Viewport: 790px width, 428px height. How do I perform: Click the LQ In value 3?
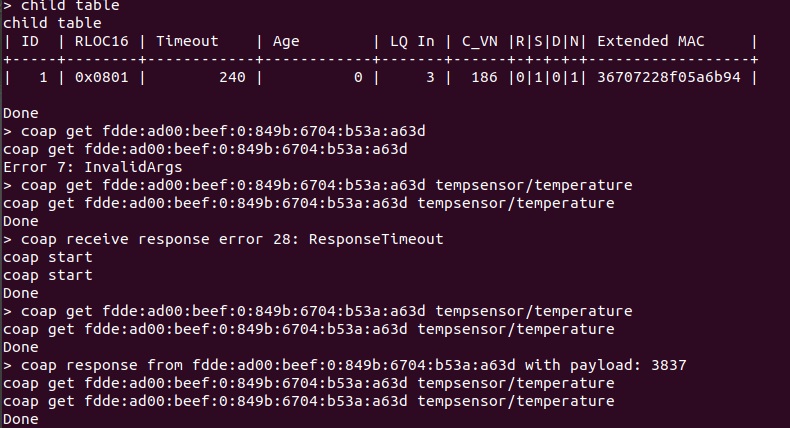pos(430,77)
